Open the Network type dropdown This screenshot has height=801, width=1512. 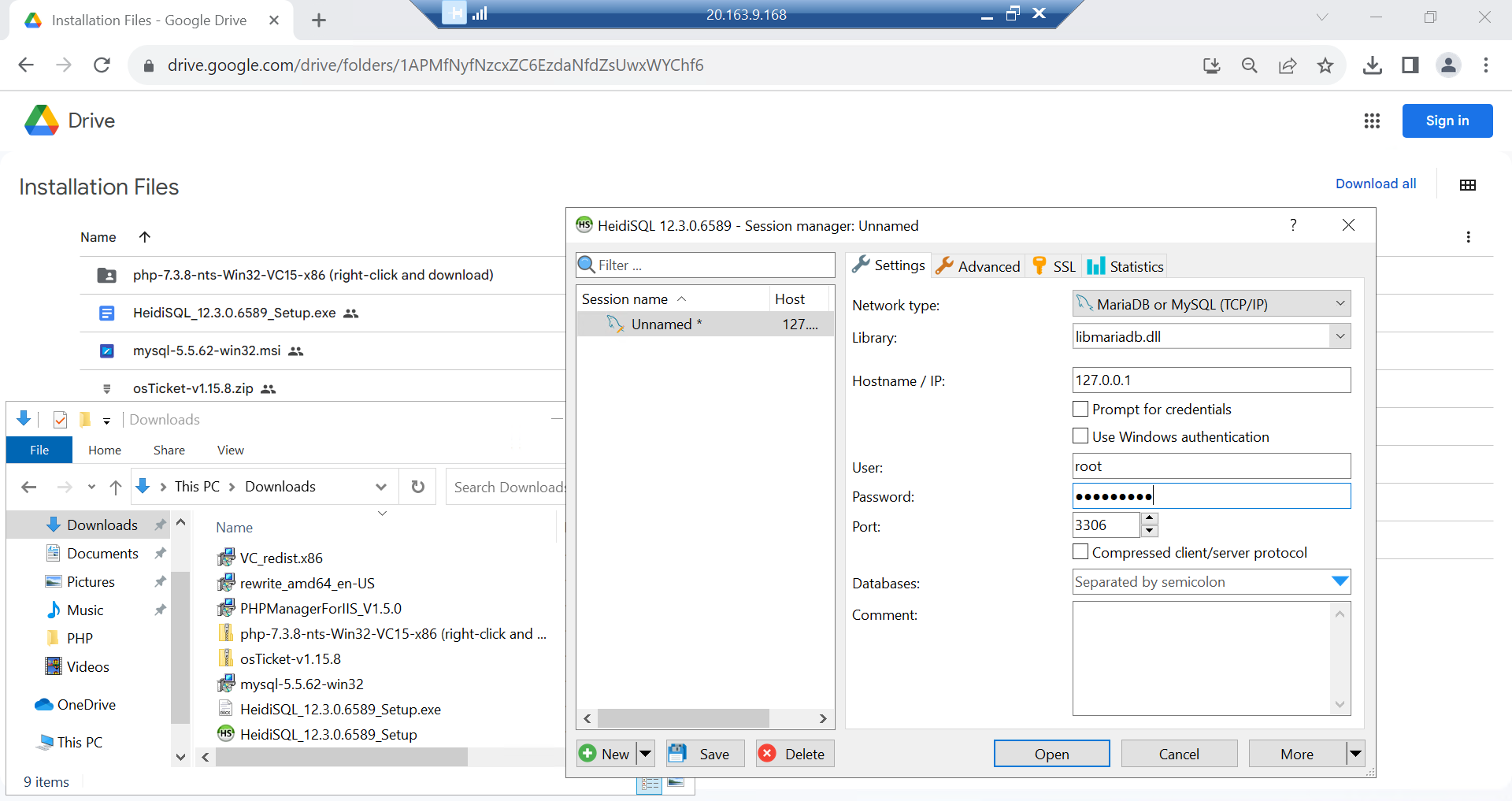(1339, 303)
